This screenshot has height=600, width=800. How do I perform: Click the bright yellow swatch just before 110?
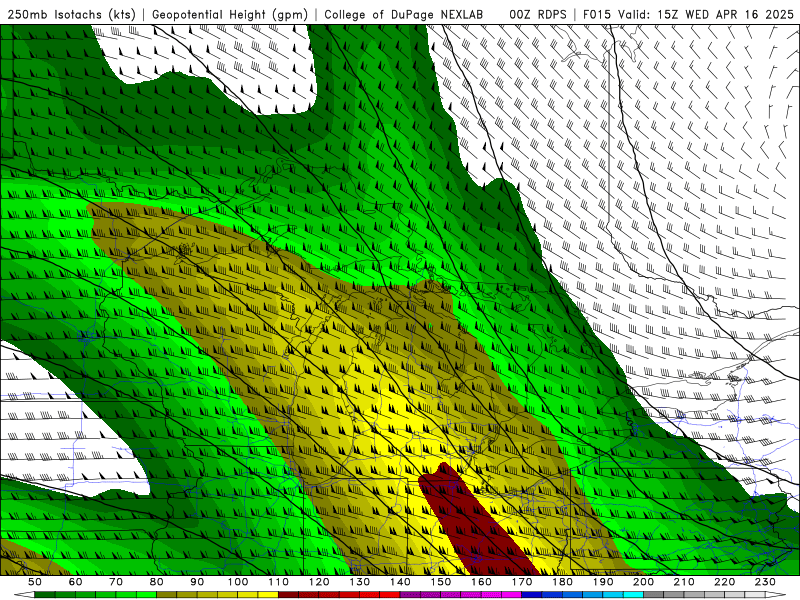tap(268, 595)
